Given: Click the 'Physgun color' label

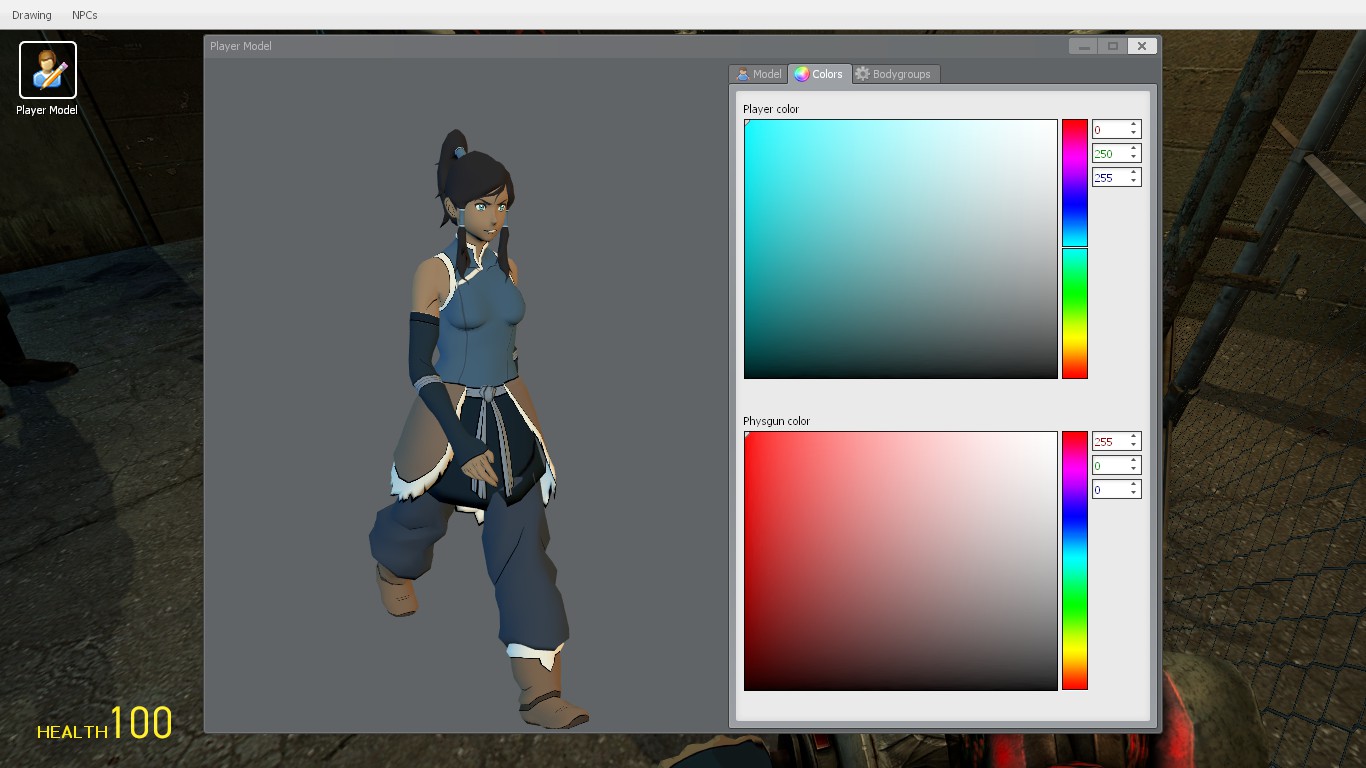Looking at the screenshot, I should 776,421.
